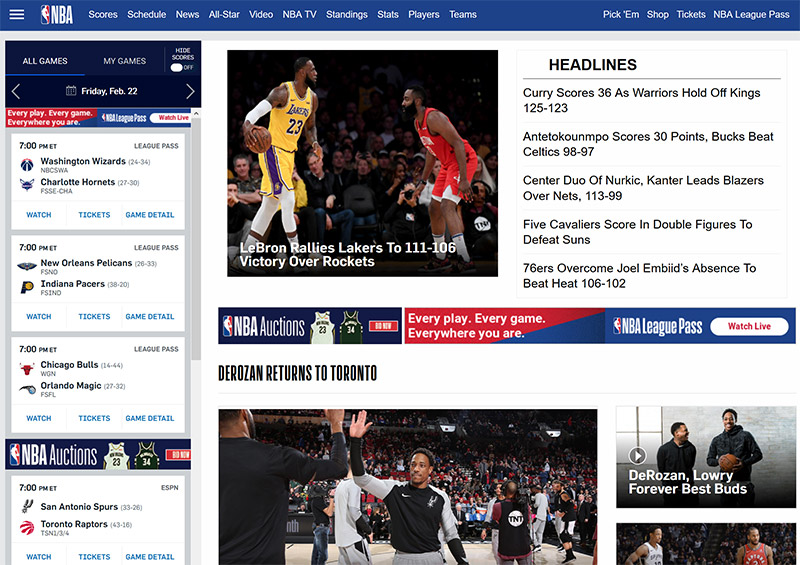This screenshot has width=800, height=565.
Task: Toggle the Hide Scores switch
Action: [x=177, y=67]
